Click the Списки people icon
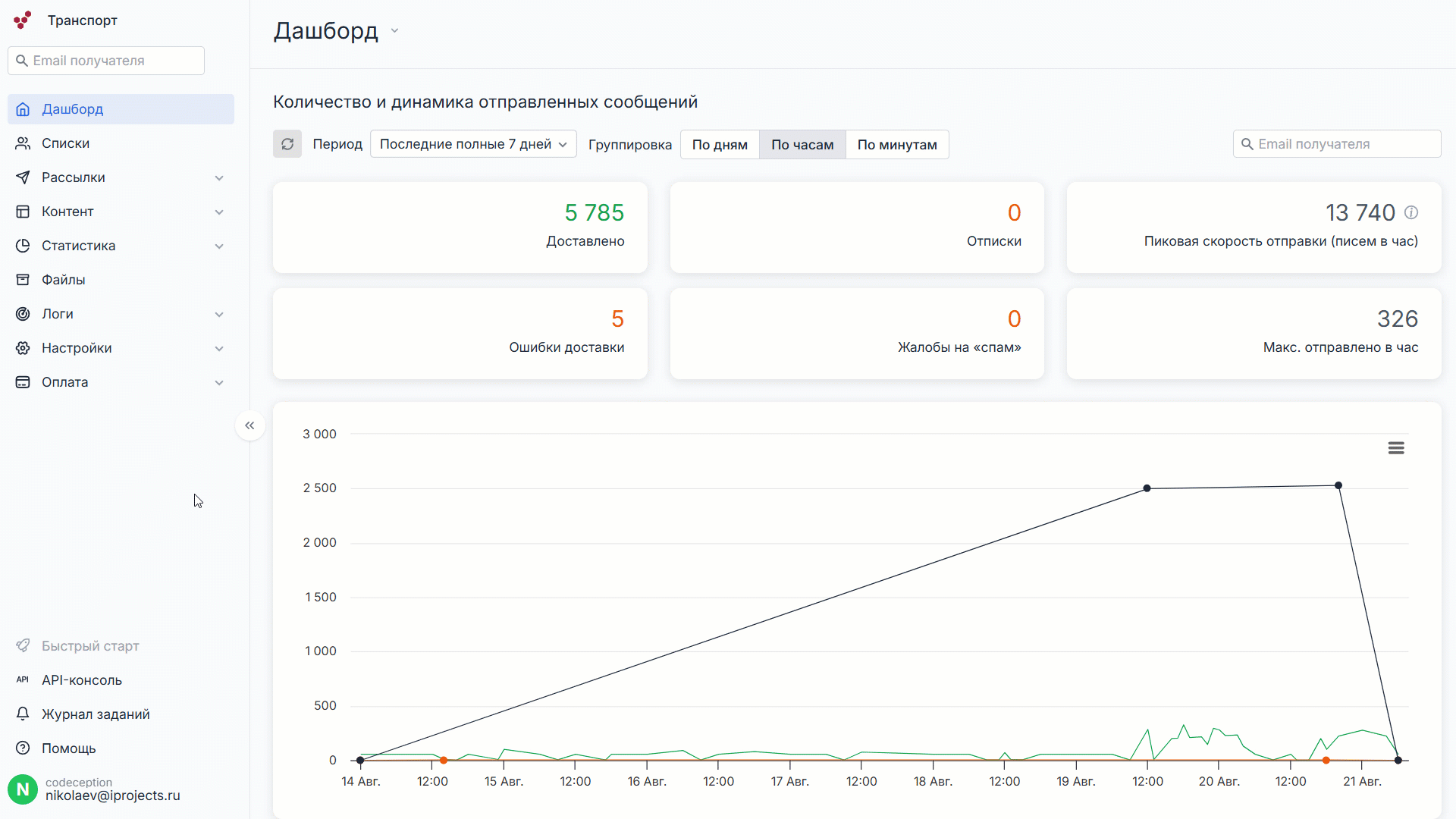 click(23, 143)
